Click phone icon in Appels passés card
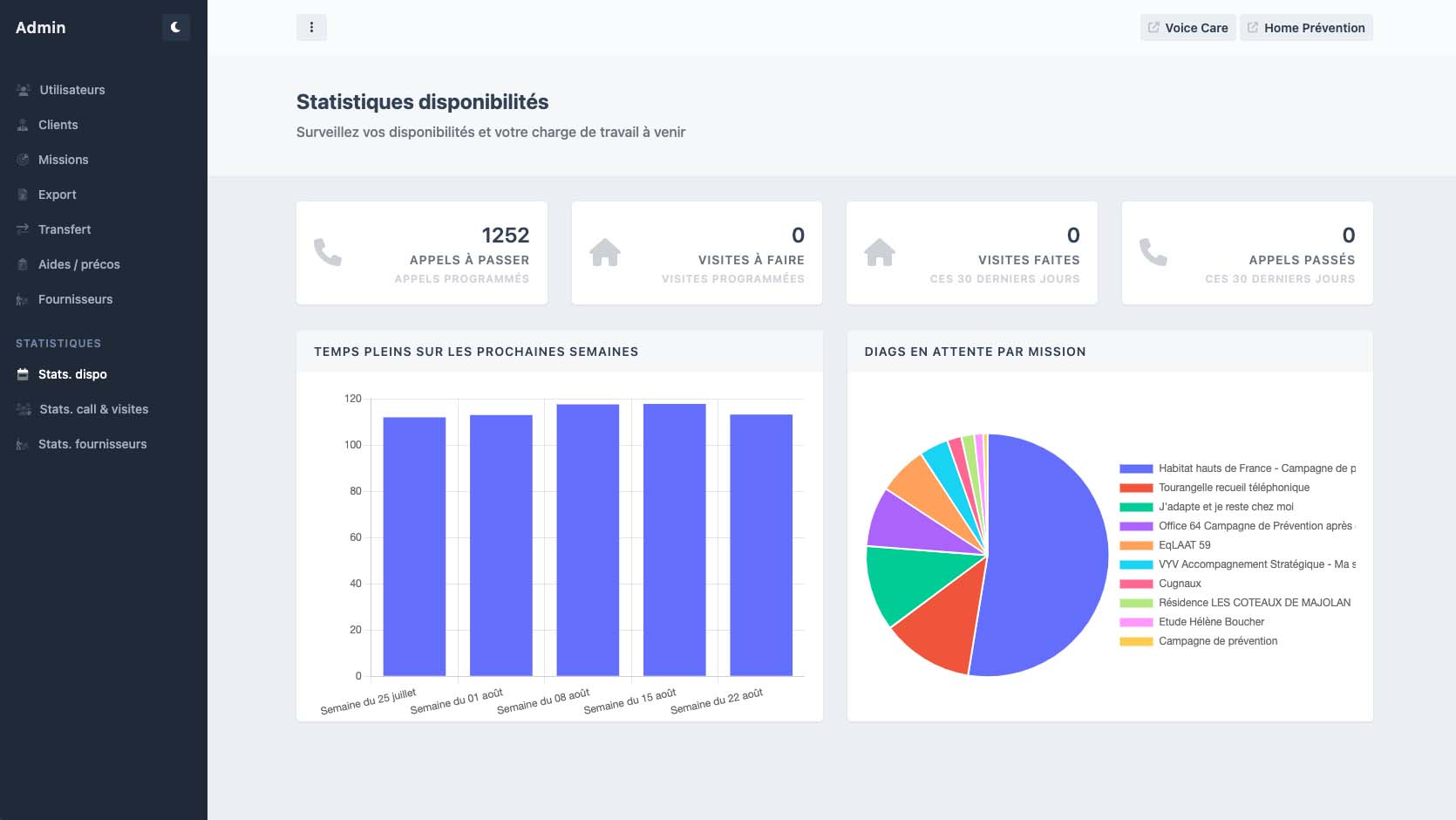The height and width of the screenshot is (820, 1456). 1153,252
